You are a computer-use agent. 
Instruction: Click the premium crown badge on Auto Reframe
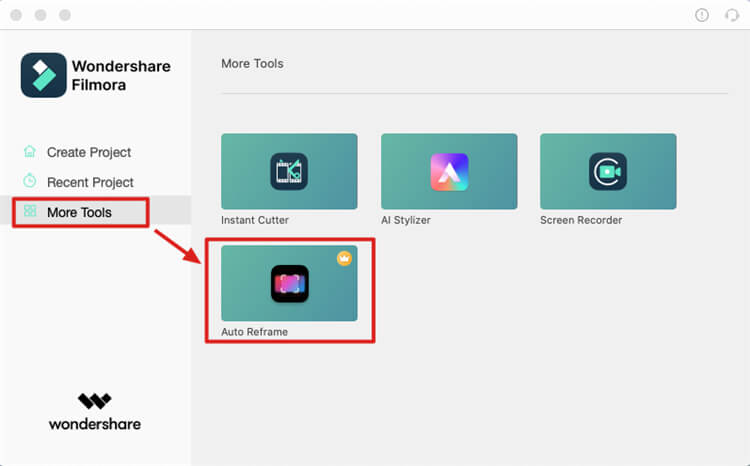[344, 258]
